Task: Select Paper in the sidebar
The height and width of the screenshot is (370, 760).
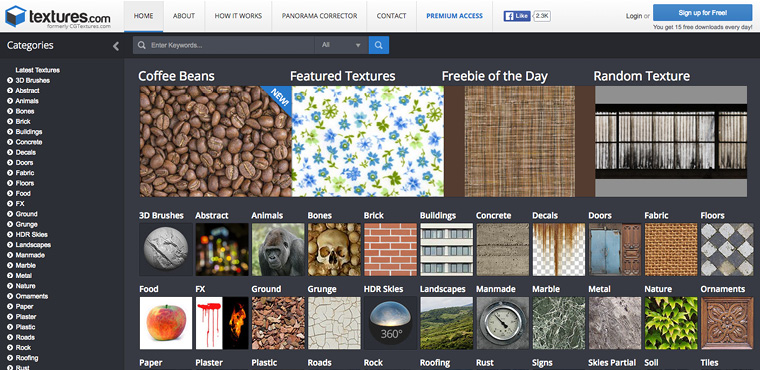Action: (24, 306)
